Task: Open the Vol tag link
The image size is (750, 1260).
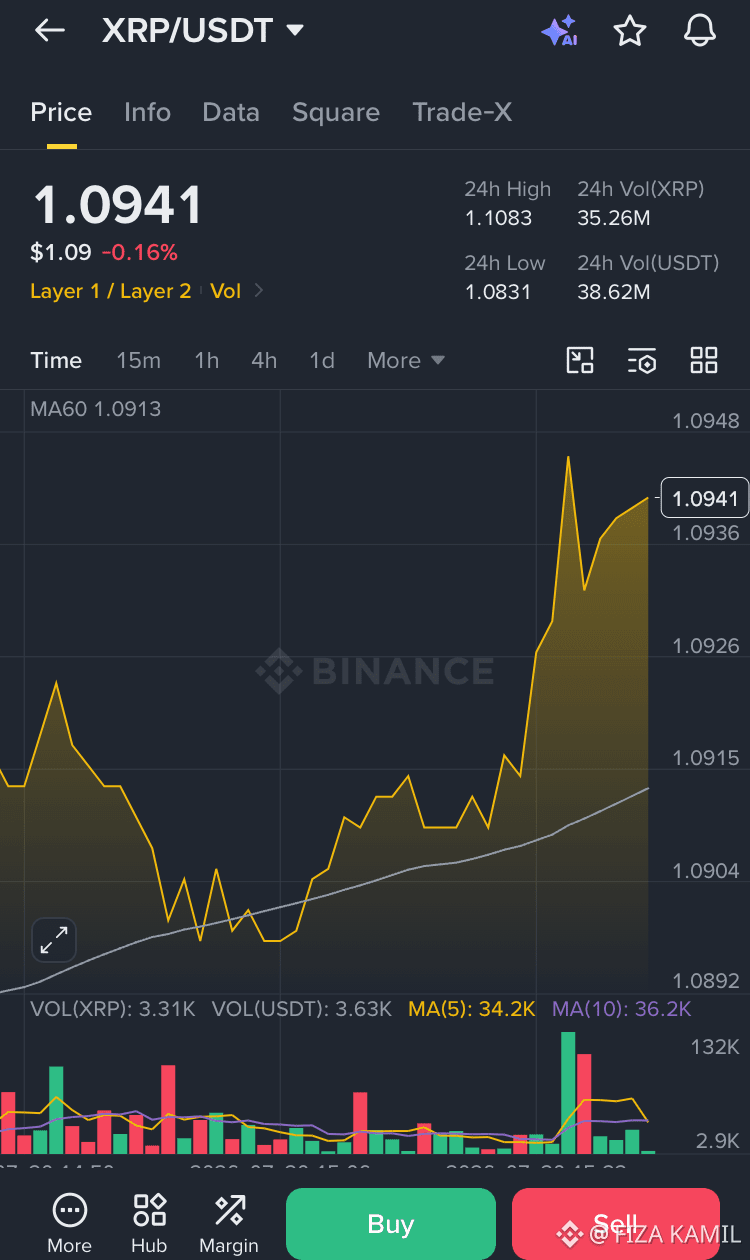Action: click(x=226, y=291)
